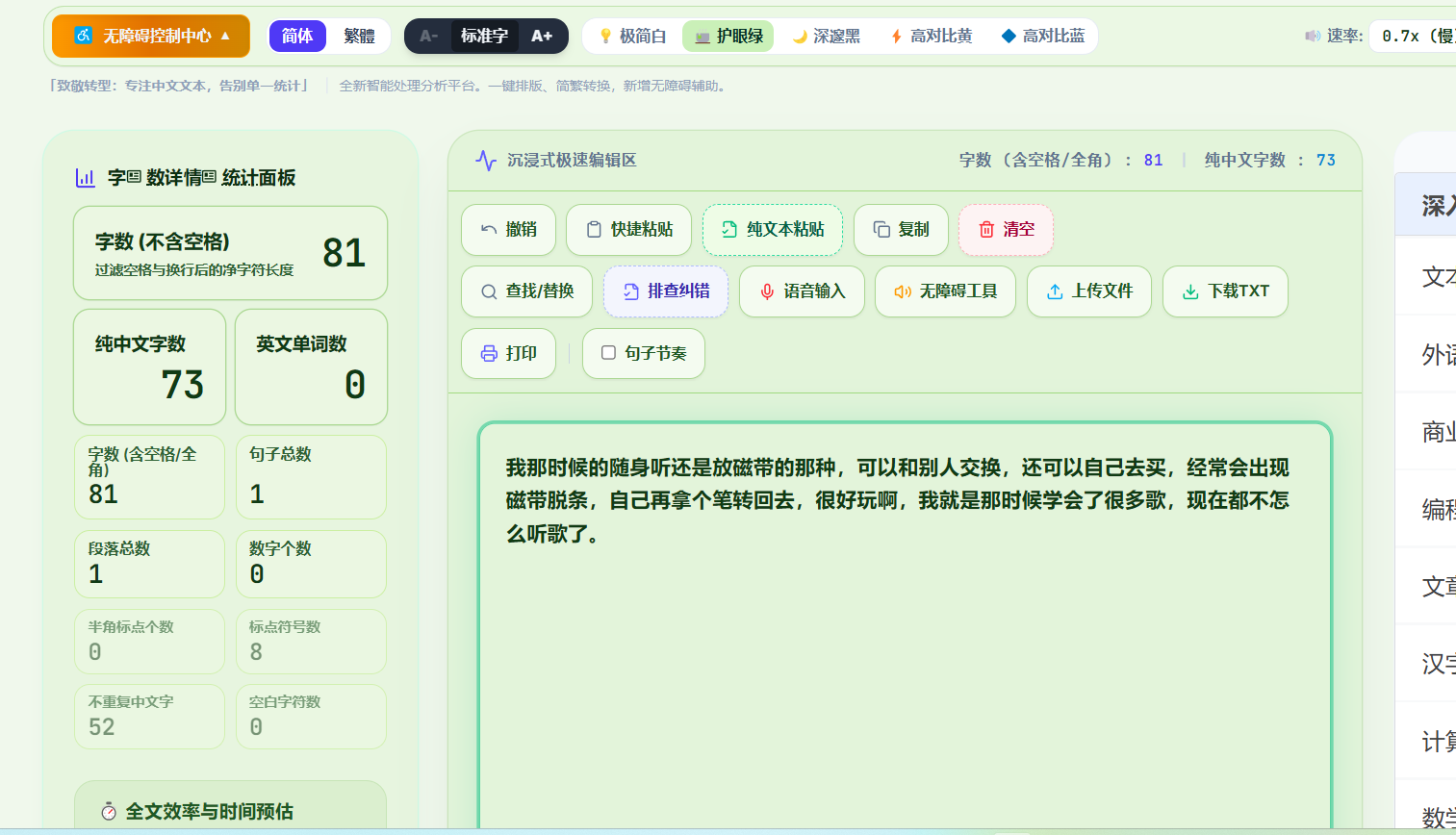Image resolution: width=1456 pixels, height=835 pixels.
Task: Click the 快捷粘贴 button
Action: click(x=628, y=229)
